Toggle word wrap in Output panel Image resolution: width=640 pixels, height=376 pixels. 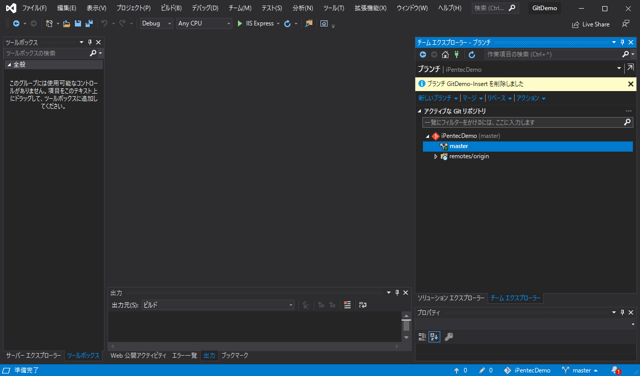362,305
